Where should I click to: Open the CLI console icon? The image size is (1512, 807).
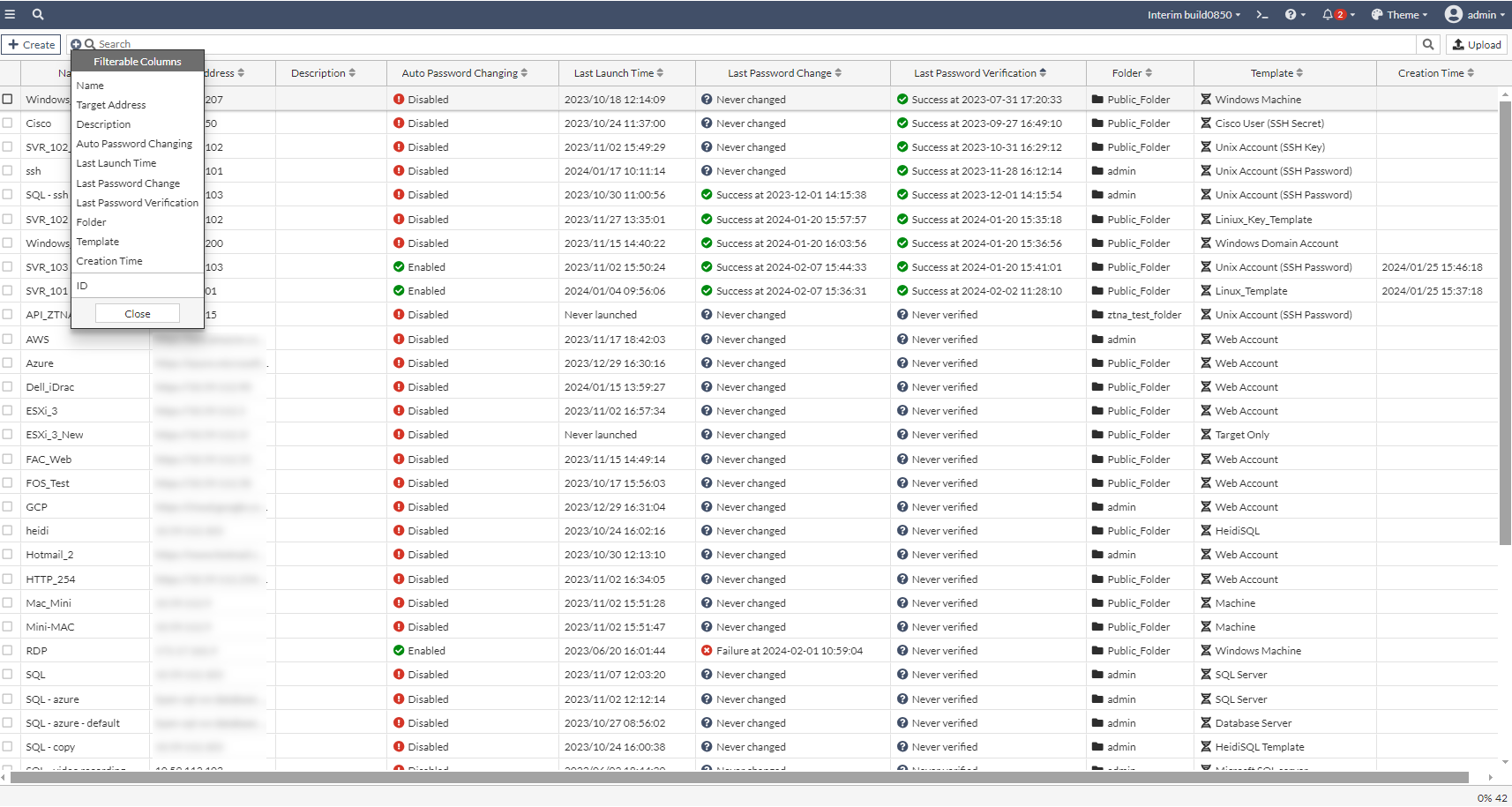(x=1261, y=14)
